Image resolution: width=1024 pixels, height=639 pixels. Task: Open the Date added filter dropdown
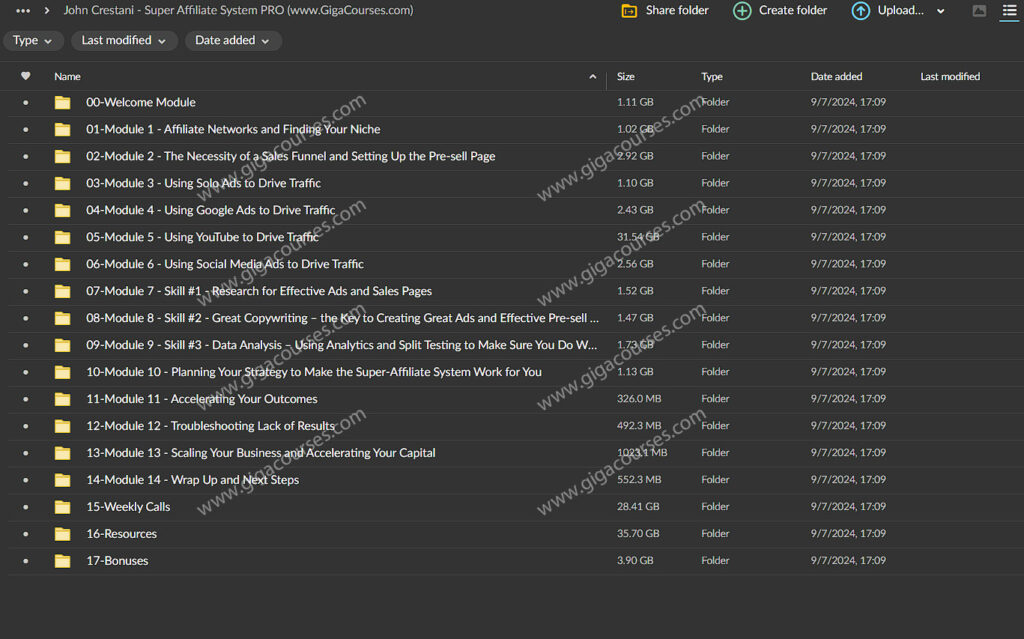(232, 41)
